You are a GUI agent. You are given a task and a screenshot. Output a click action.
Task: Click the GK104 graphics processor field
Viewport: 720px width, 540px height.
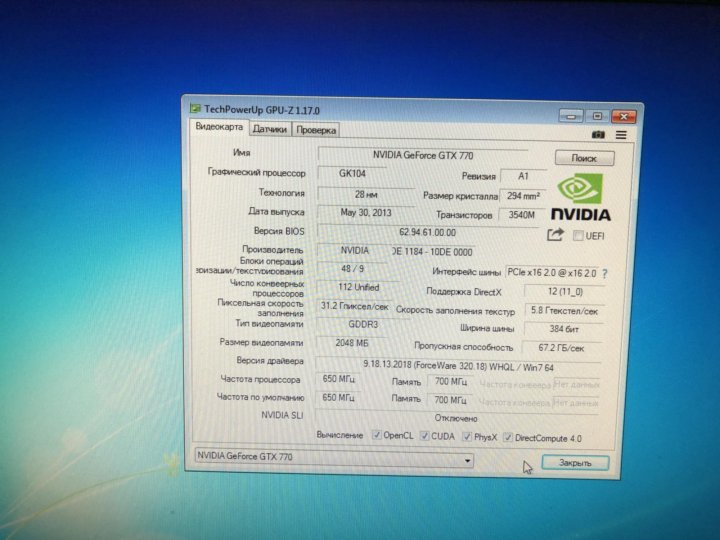(x=352, y=174)
